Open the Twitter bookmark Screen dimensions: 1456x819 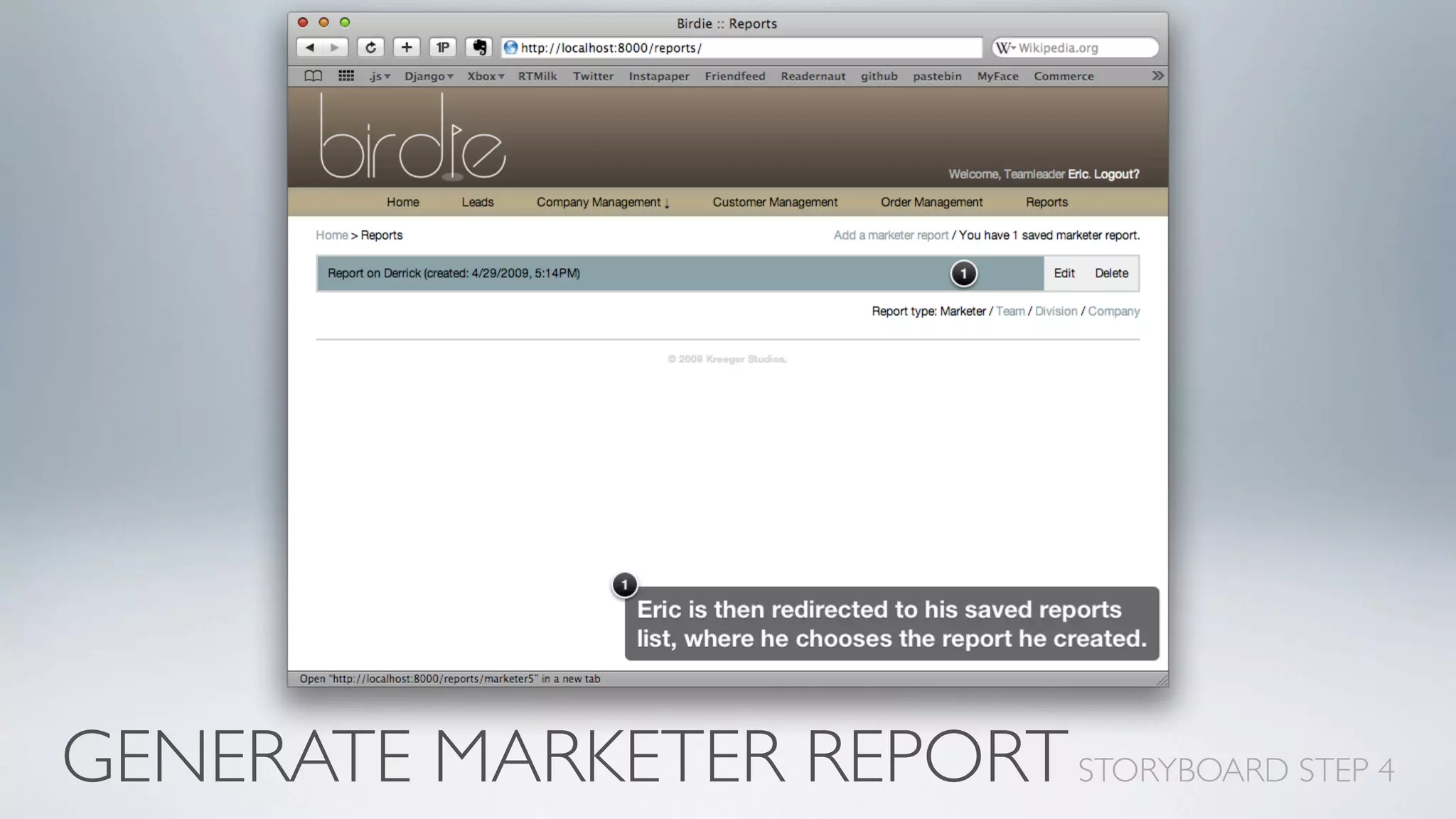593,76
